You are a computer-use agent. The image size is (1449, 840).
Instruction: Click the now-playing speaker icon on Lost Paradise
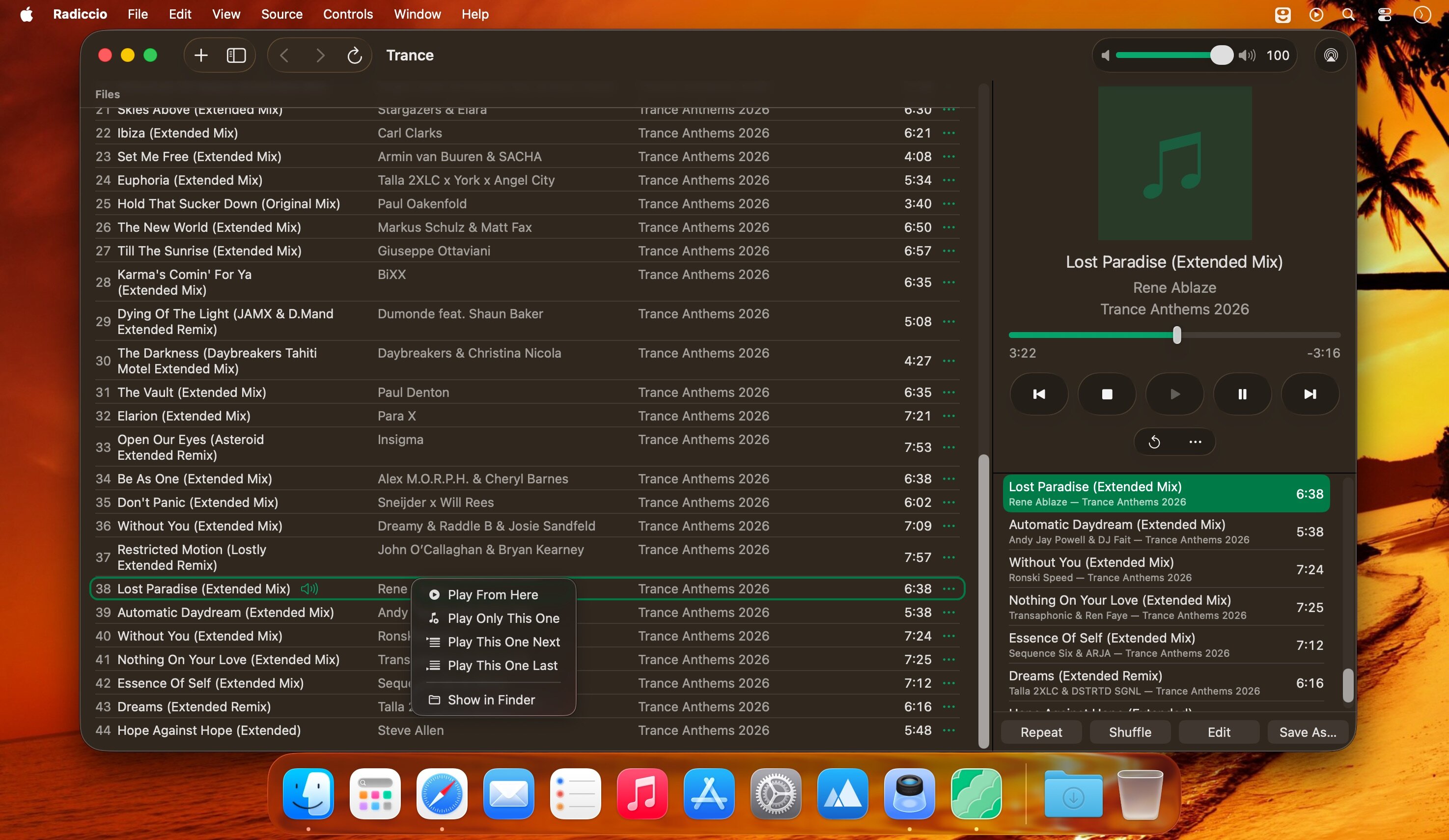tap(309, 589)
